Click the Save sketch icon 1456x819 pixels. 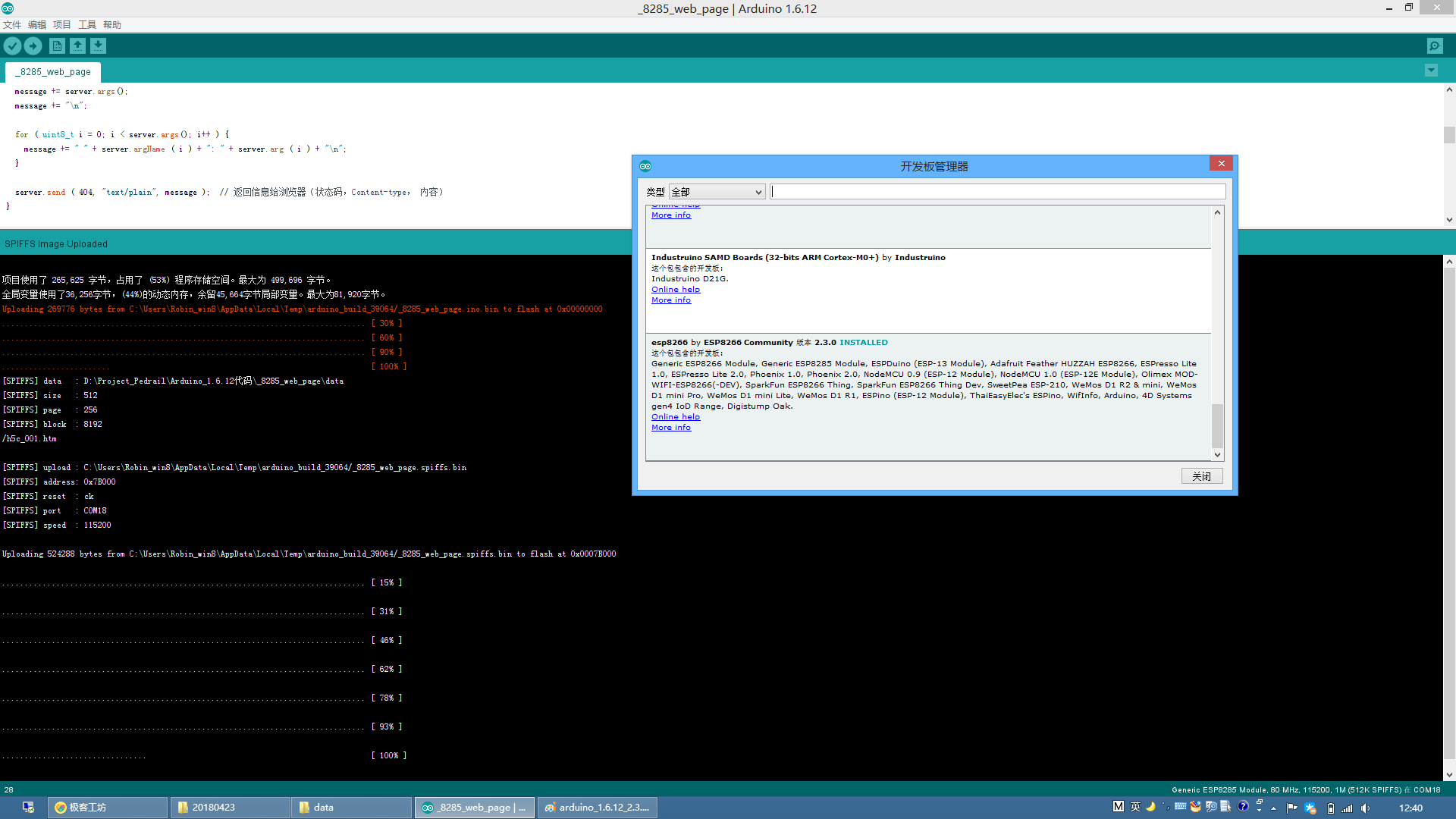tap(98, 45)
